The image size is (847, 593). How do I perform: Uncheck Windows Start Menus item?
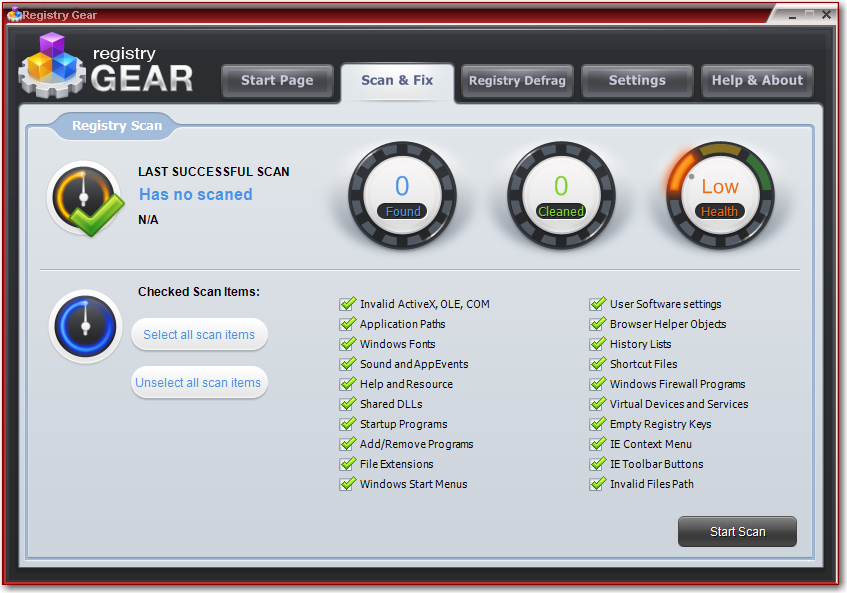[x=348, y=484]
